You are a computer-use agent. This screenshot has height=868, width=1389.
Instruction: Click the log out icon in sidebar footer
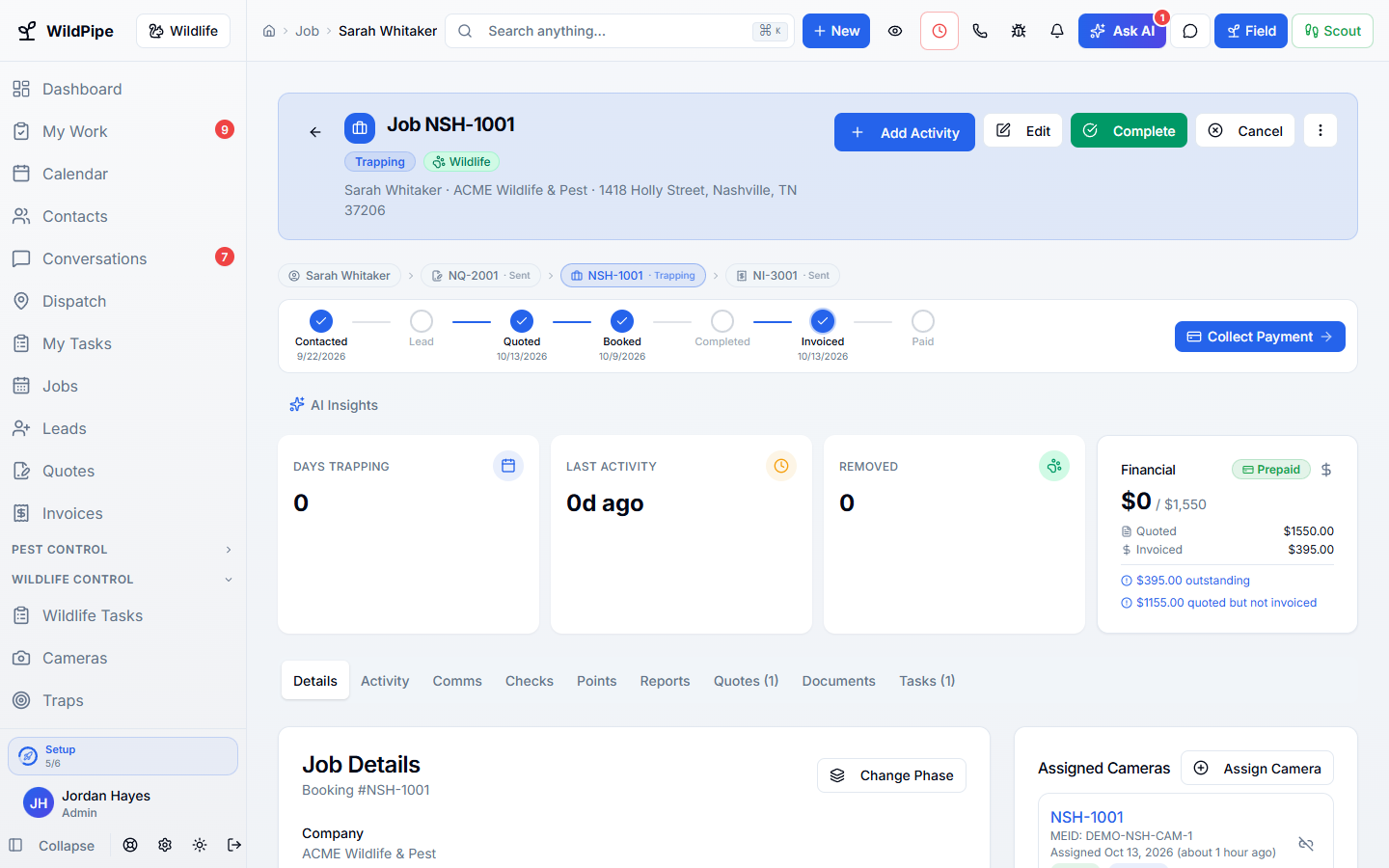[x=234, y=845]
